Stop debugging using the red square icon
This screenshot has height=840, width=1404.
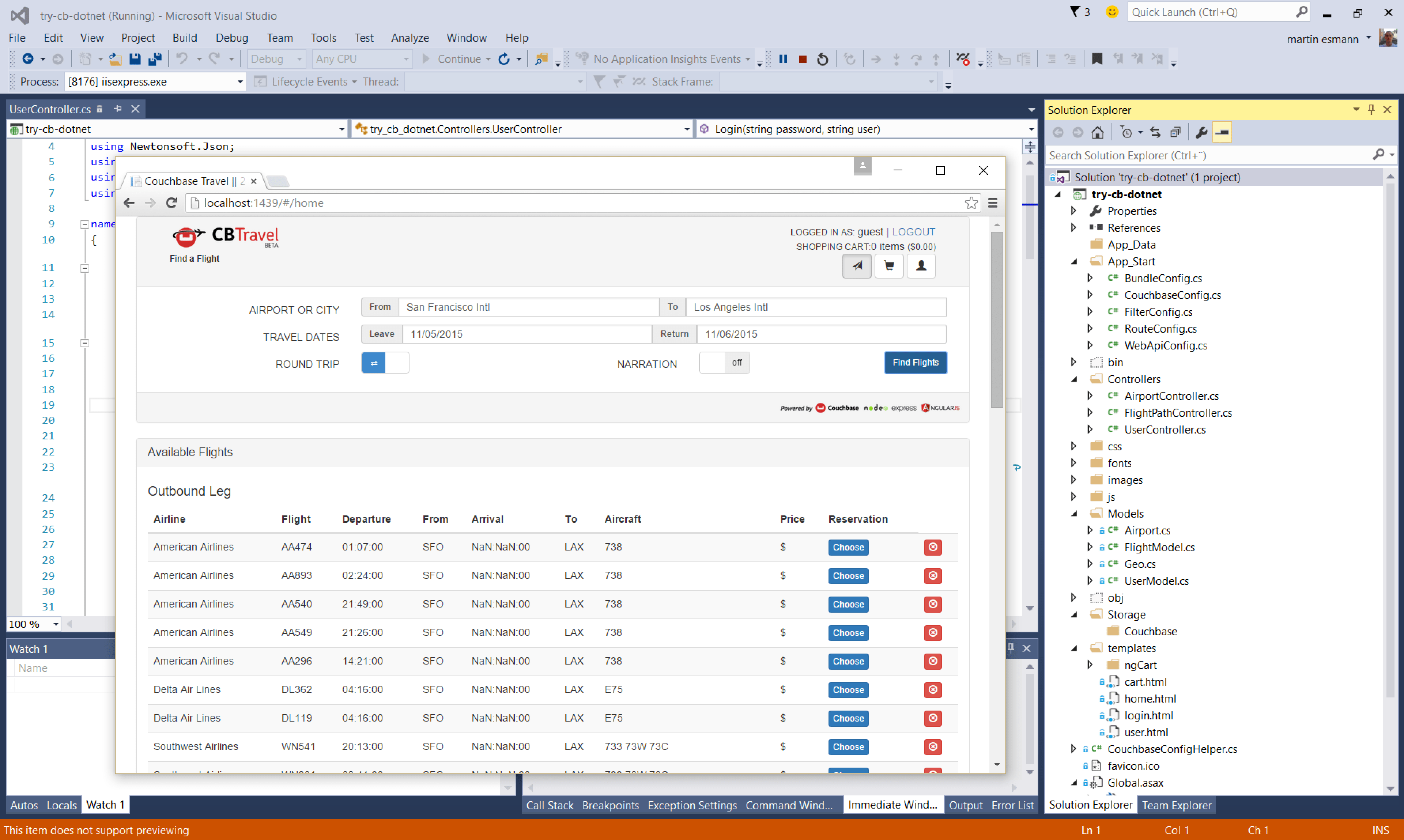coord(802,58)
